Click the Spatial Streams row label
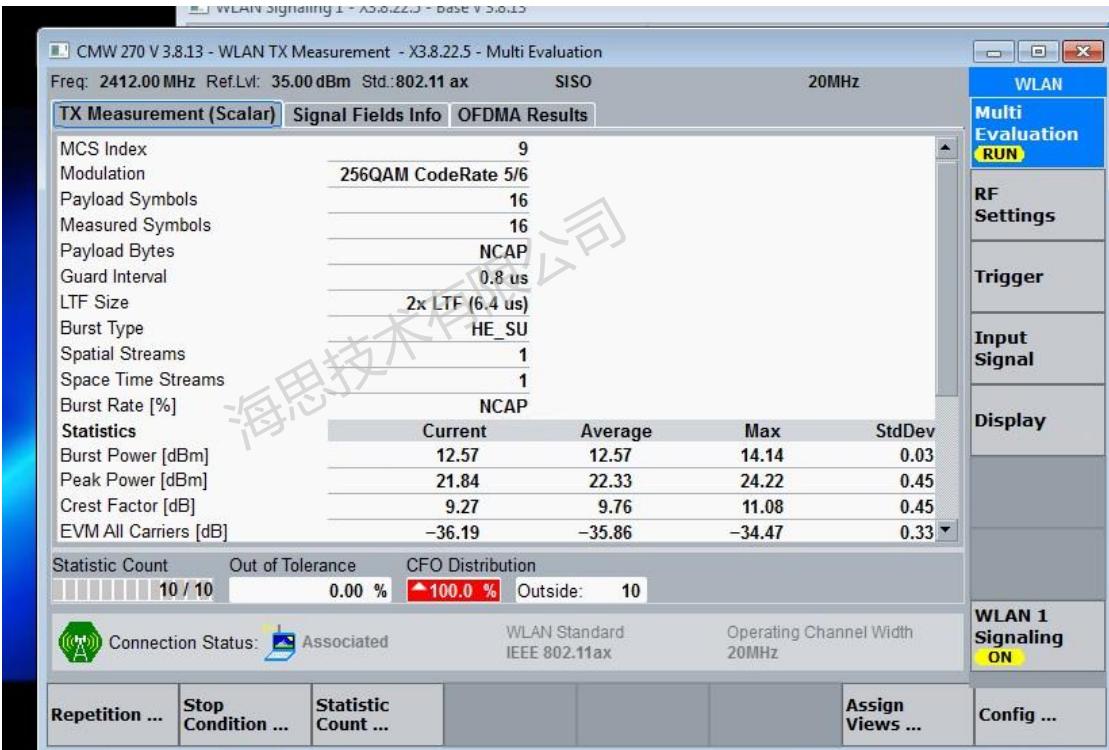 point(122,354)
